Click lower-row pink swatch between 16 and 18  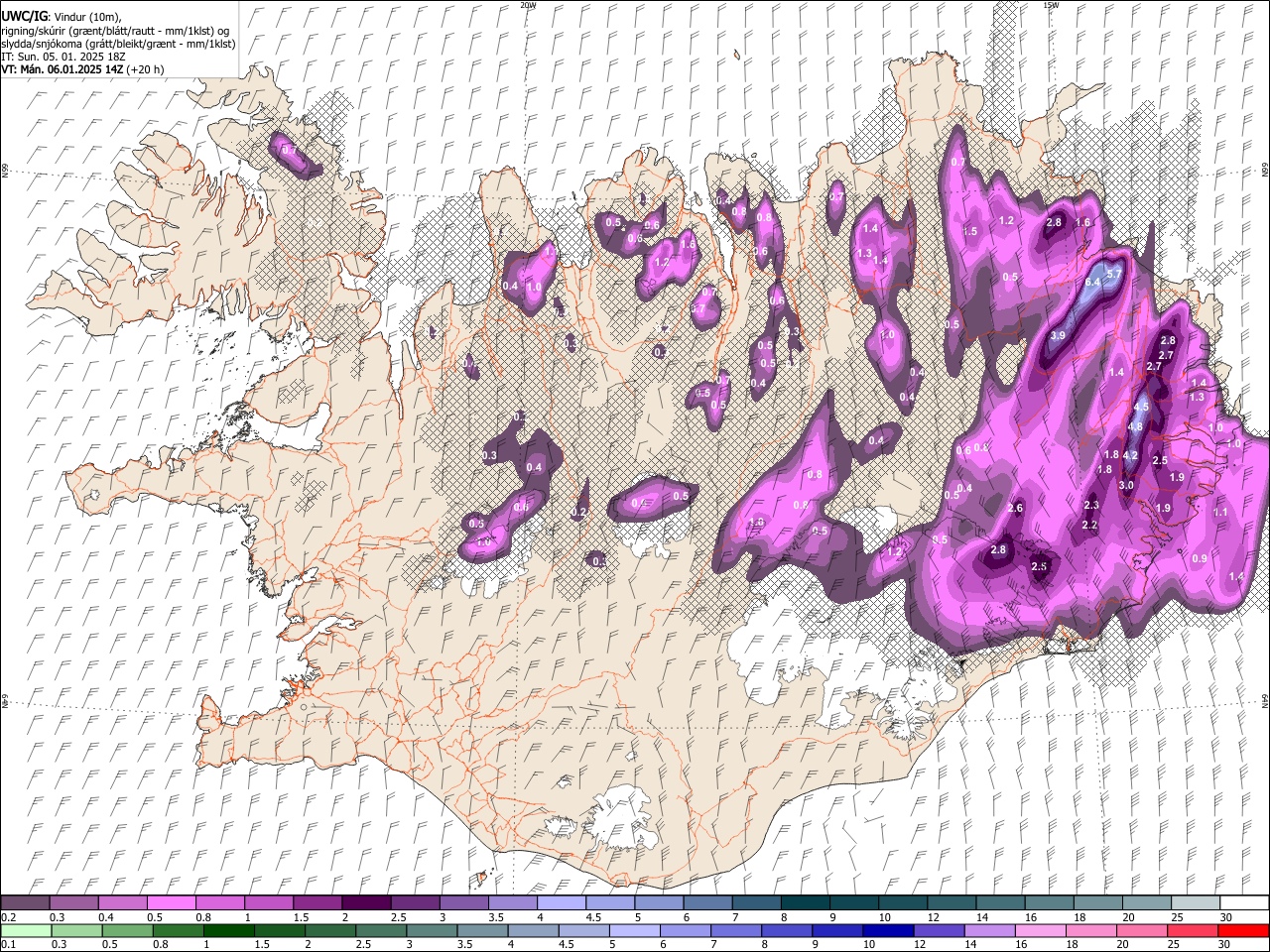pos(1038,930)
